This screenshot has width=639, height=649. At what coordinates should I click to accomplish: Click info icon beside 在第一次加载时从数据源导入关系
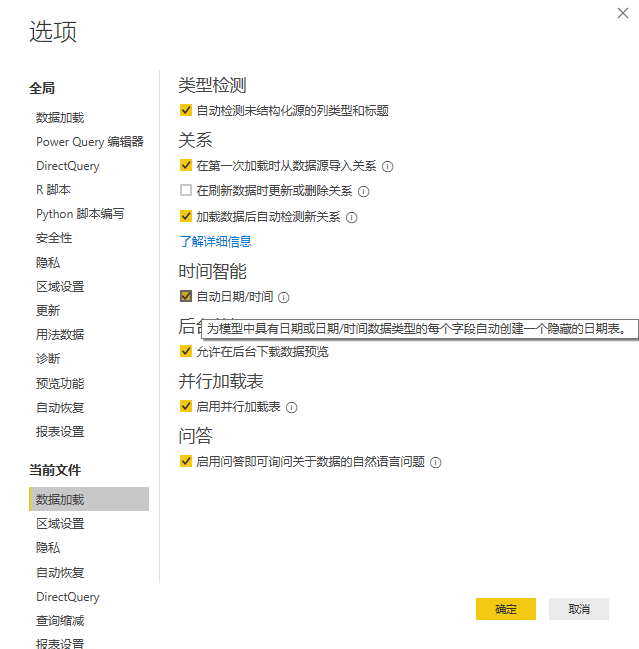pos(387,166)
